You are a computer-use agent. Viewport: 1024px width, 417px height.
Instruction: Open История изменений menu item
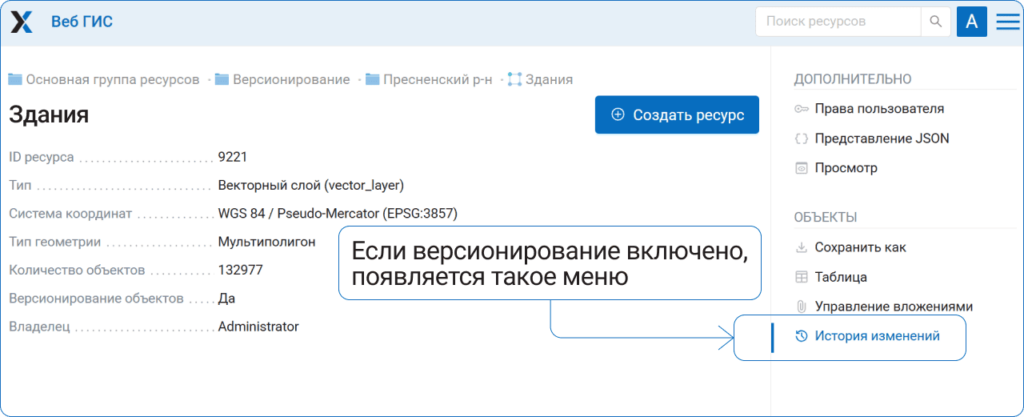[877, 337]
